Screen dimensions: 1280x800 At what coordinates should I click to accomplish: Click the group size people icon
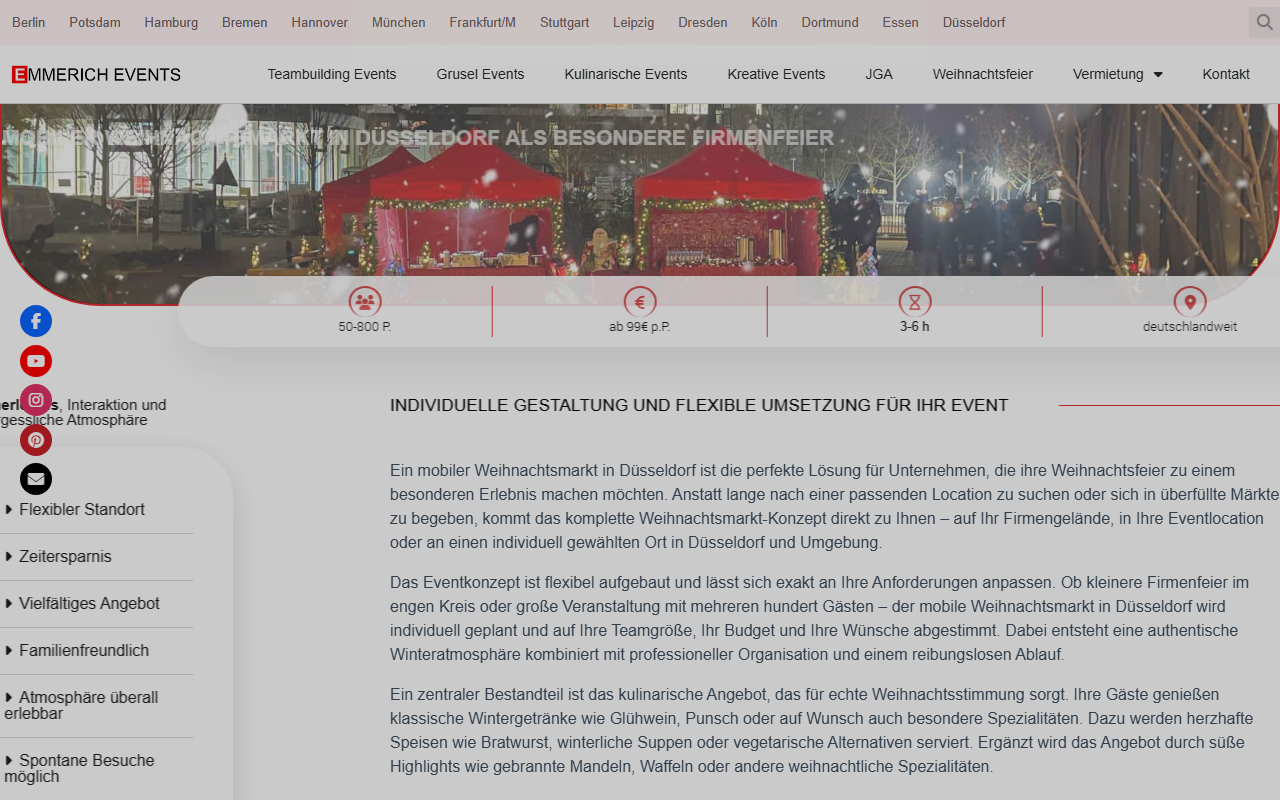(365, 302)
